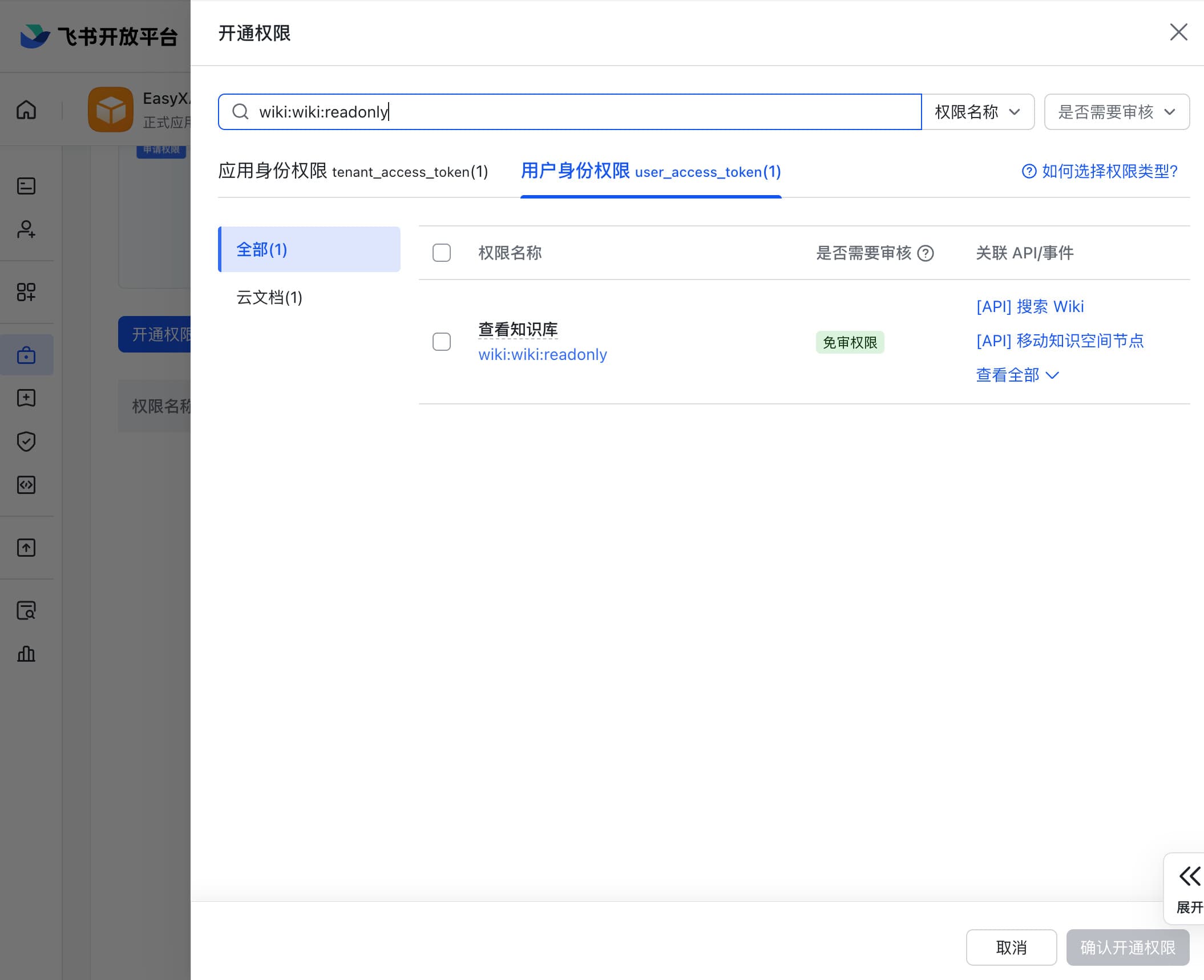Open the 是否需要审核 filter dropdown
Image resolution: width=1204 pixels, height=980 pixels.
(1117, 112)
